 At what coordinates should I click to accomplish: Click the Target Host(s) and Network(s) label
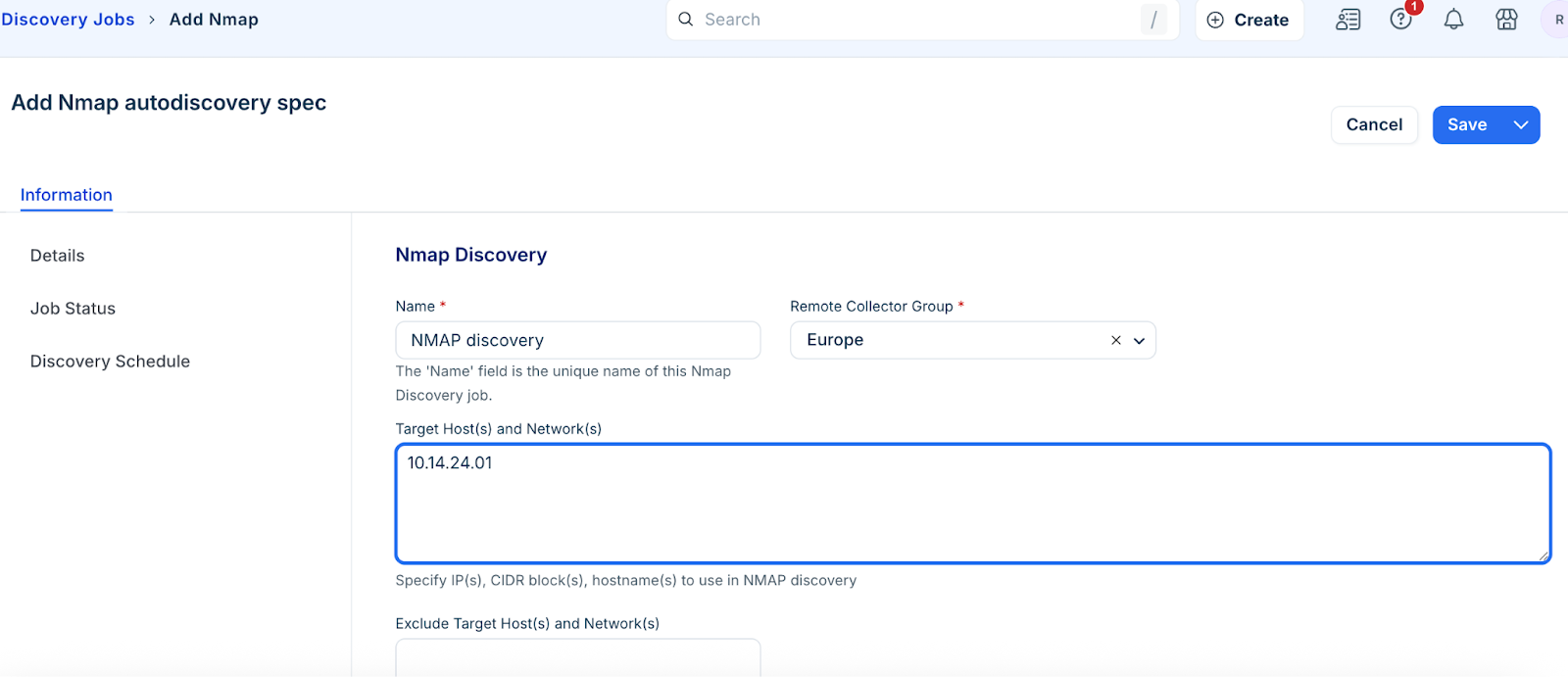point(499,429)
